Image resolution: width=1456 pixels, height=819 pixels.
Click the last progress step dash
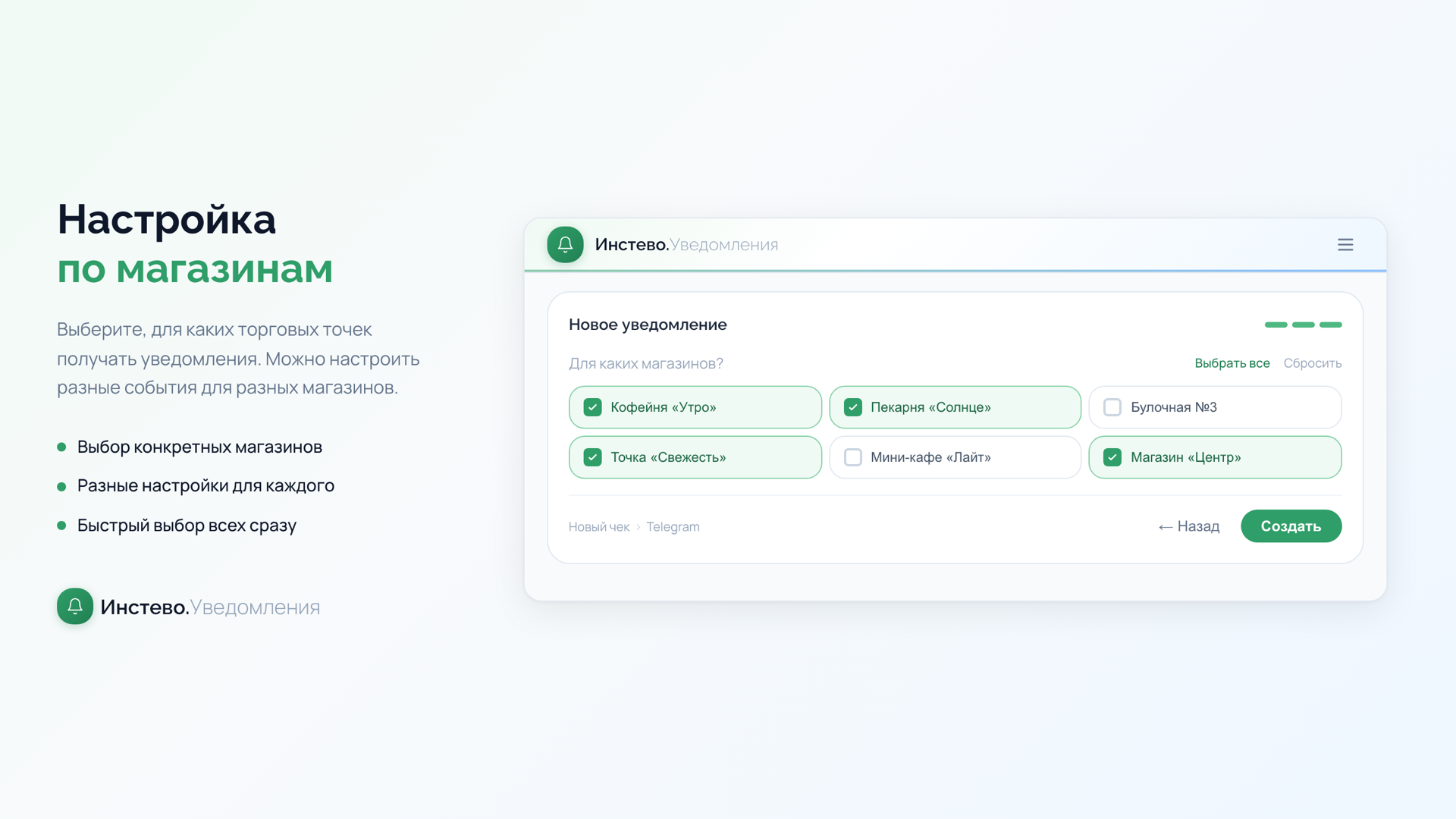coord(1330,325)
